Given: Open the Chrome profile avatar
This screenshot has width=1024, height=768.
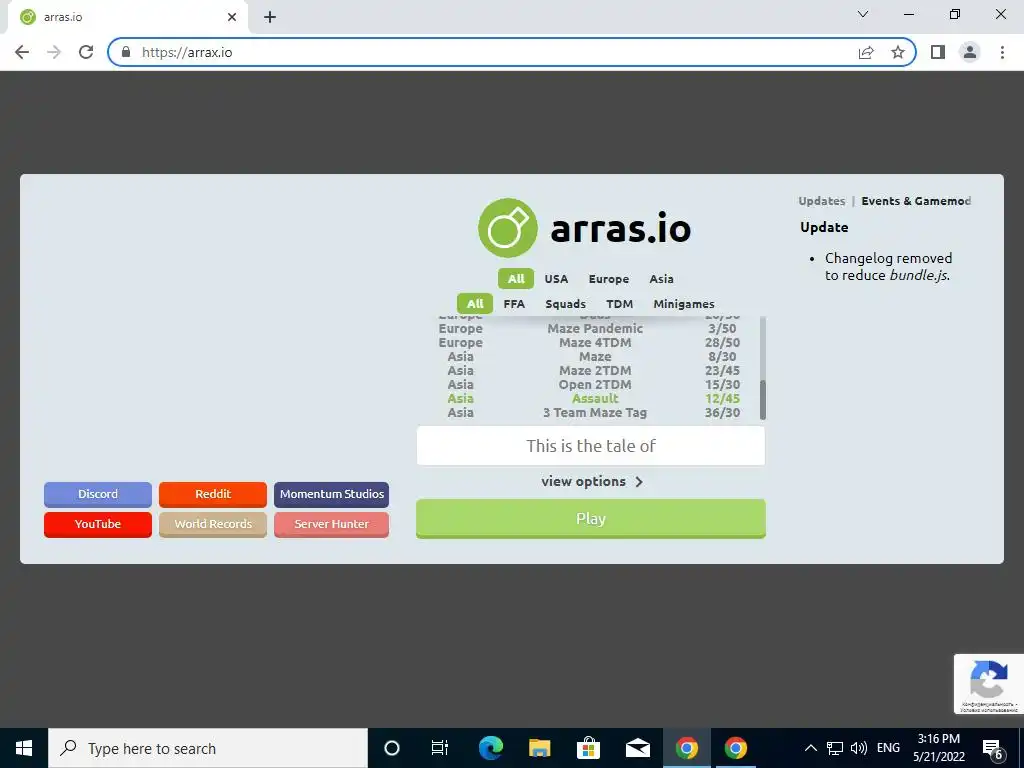Looking at the screenshot, I should pos(970,52).
